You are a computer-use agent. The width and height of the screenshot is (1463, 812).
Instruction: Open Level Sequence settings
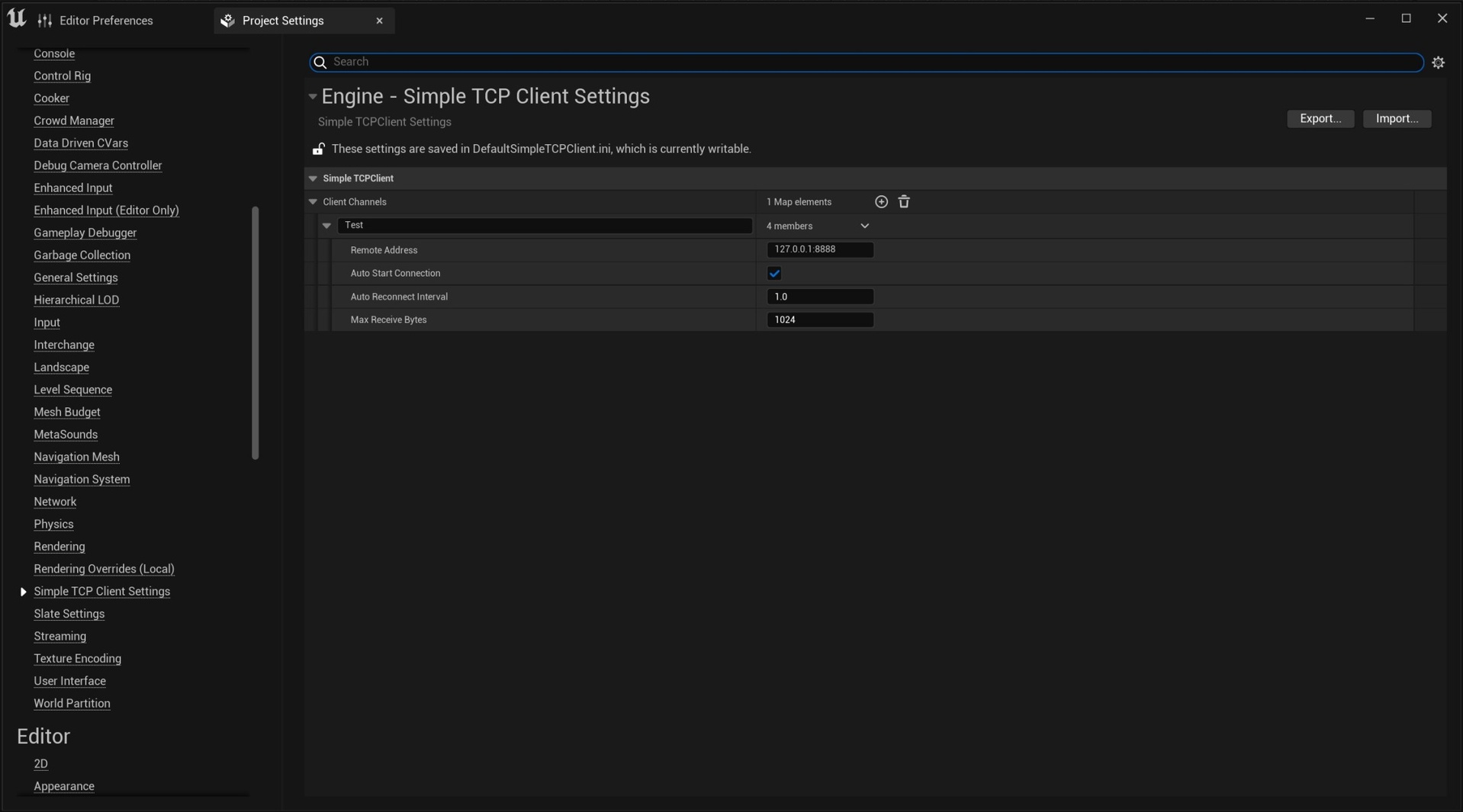click(72, 390)
